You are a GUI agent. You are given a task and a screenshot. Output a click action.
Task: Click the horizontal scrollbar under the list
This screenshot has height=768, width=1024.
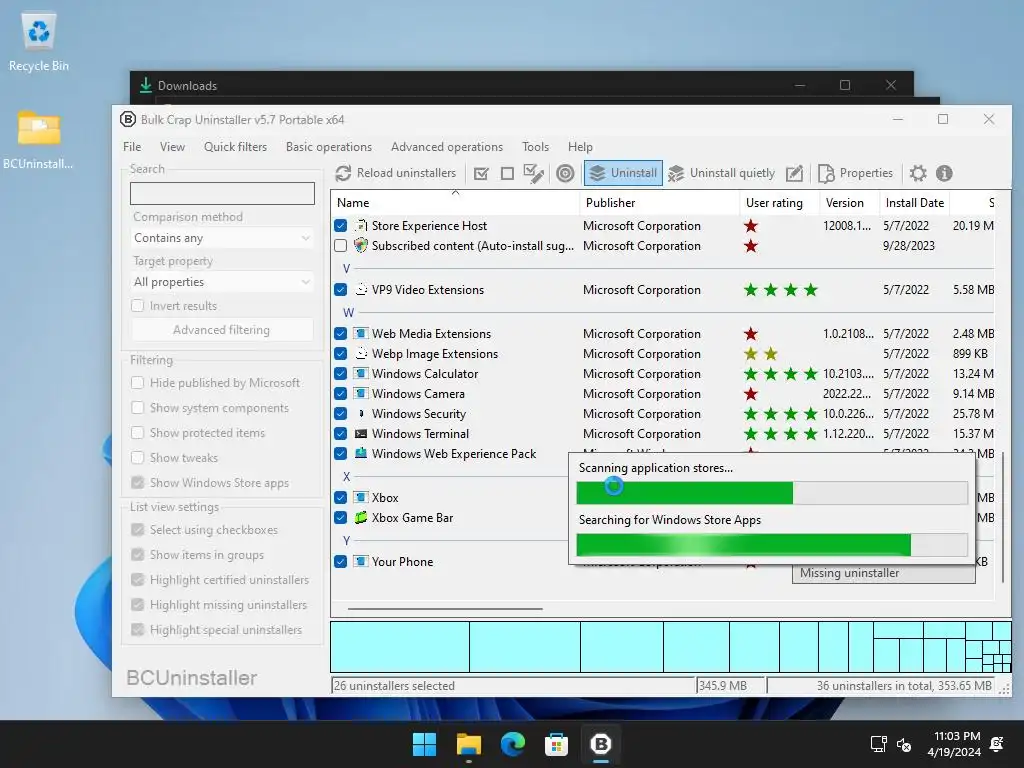tap(445, 609)
